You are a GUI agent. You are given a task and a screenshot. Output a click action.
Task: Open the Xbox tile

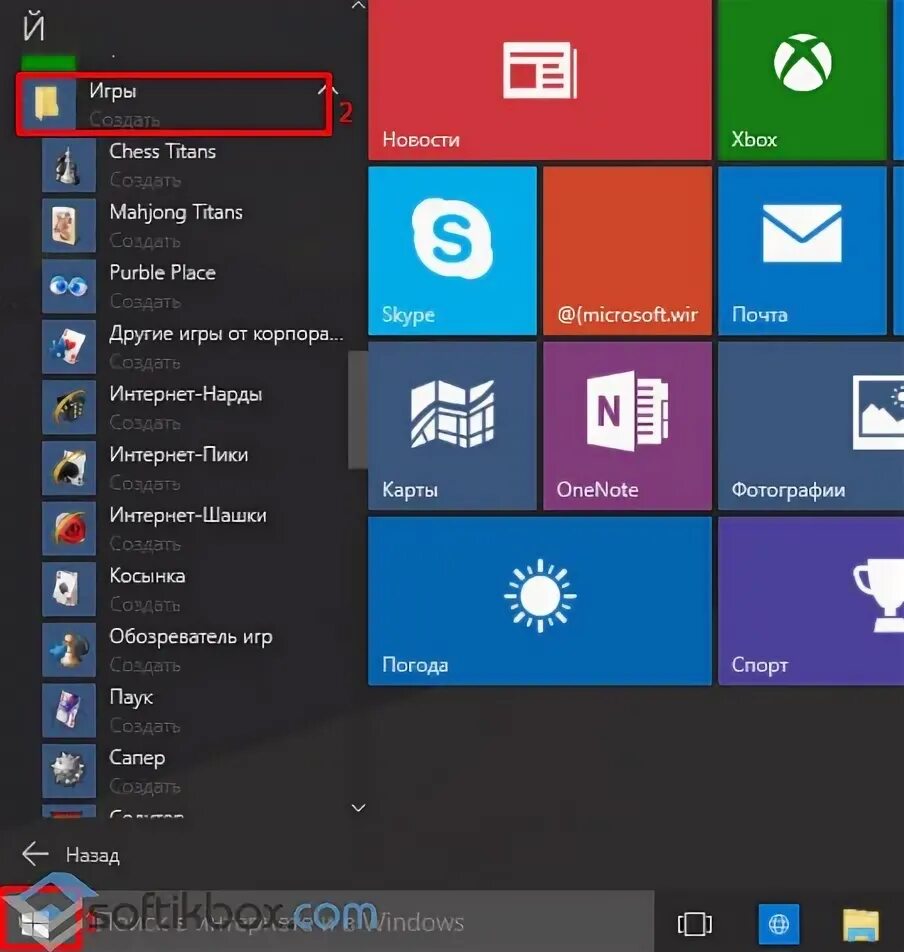click(802, 80)
